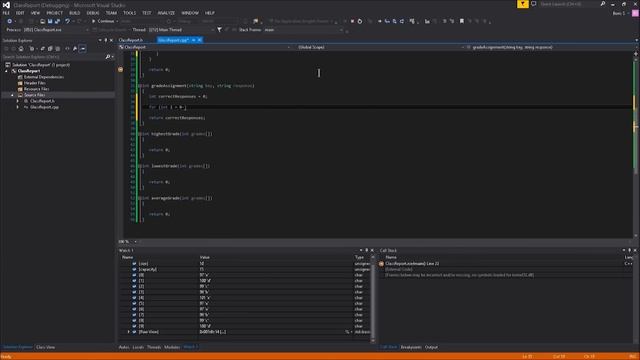This screenshot has height=360, width=640.
Task: Click the Save icon in toolbar
Action: click(x=50, y=21)
